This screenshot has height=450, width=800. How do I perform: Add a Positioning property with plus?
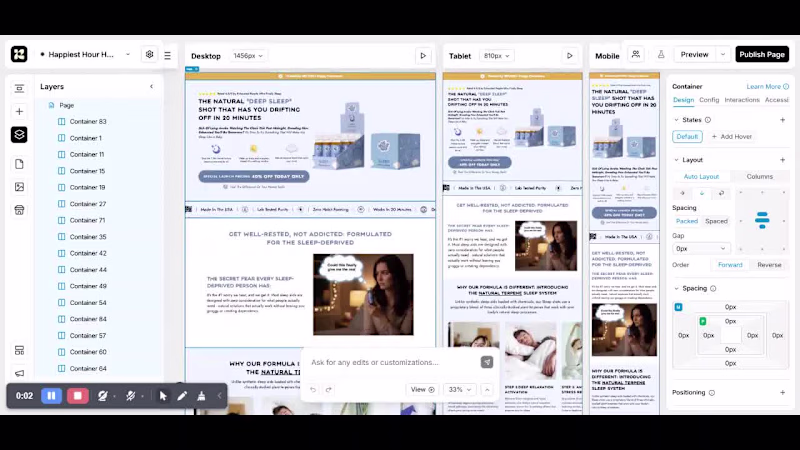(783, 392)
